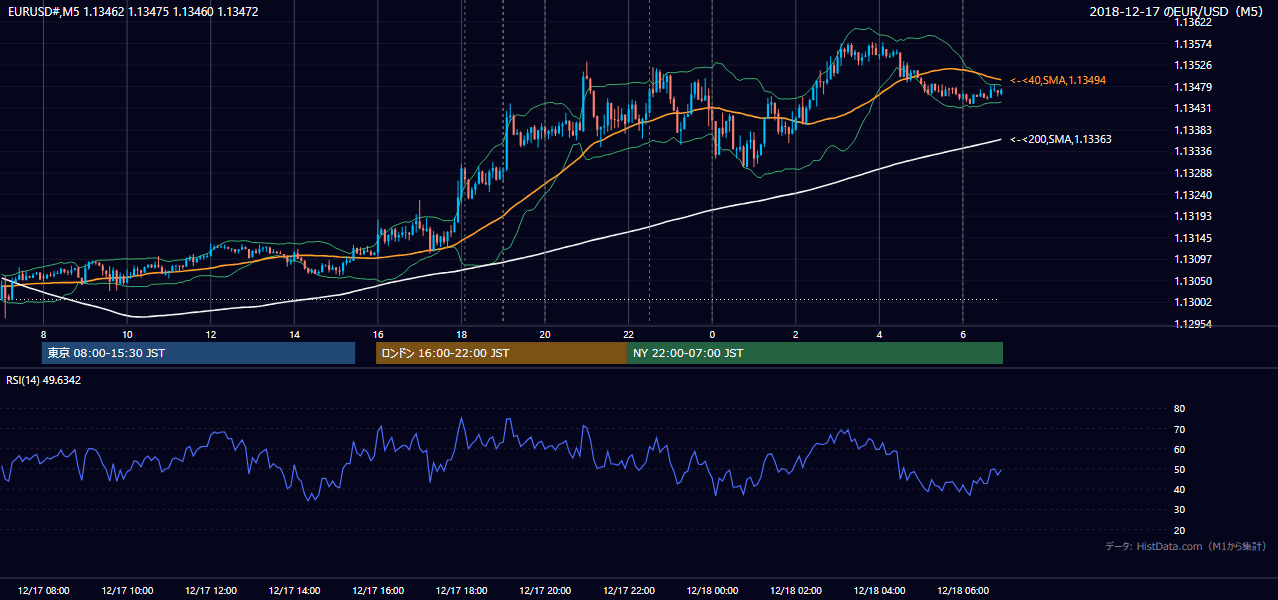Click the 12/18 02:00 time label
The width and height of the screenshot is (1278, 600).
click(x=796, y=591)
